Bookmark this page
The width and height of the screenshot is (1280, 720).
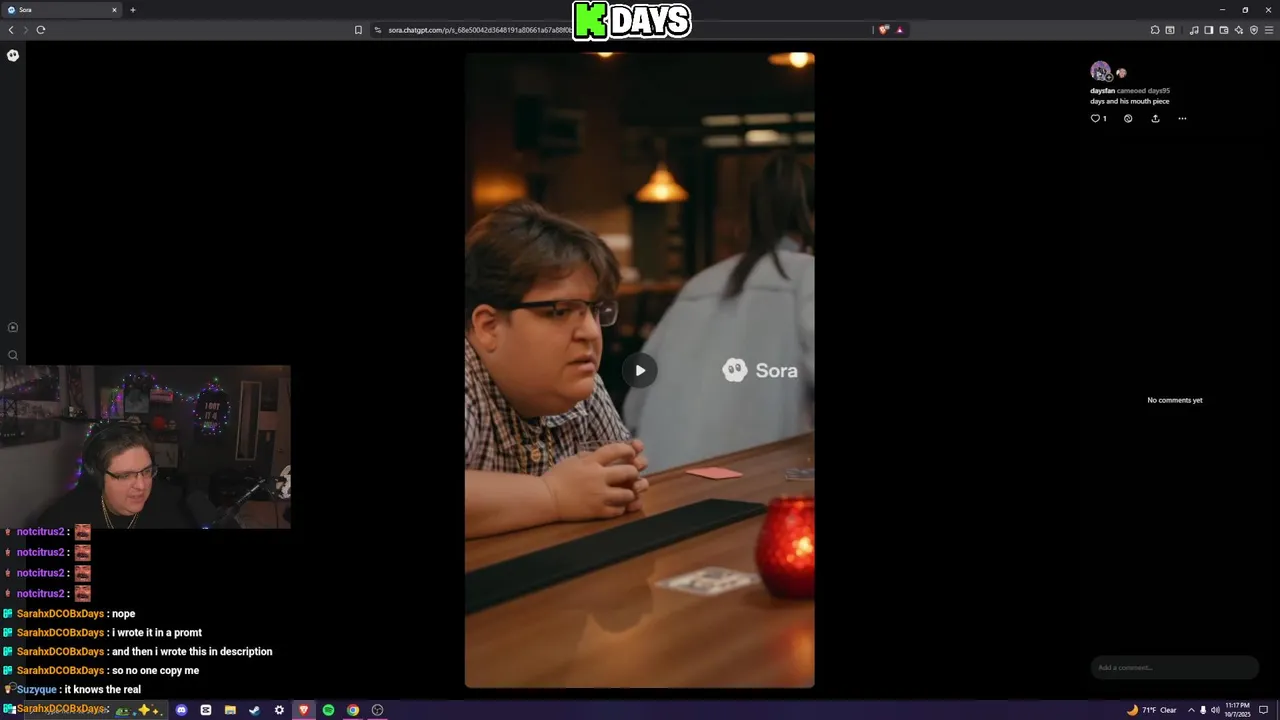pyautogui.click(x=358, y=30)
